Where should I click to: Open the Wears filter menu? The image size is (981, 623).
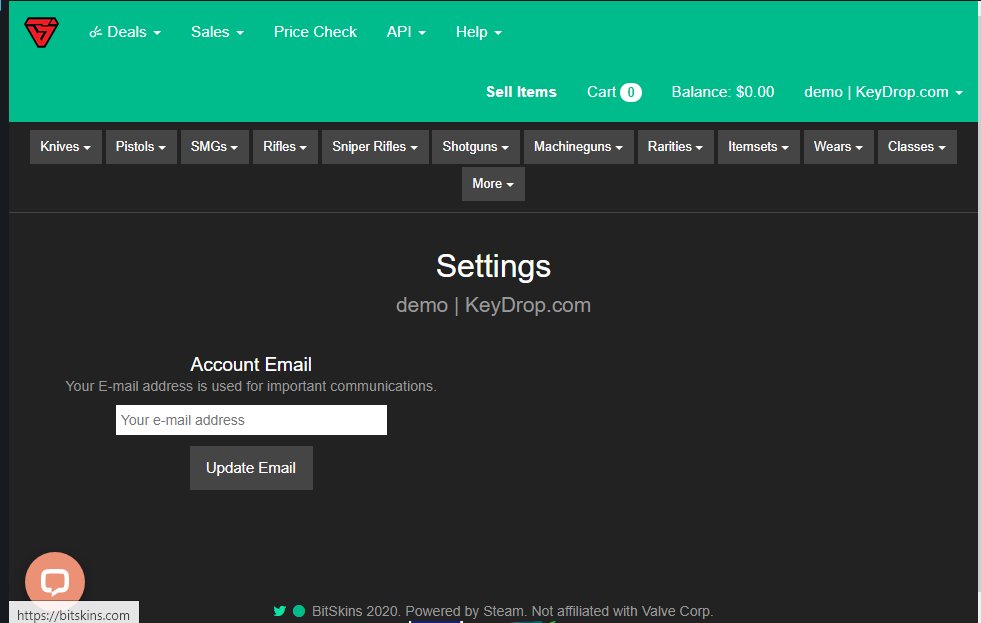pyautogui.click(x=838, y=147)
